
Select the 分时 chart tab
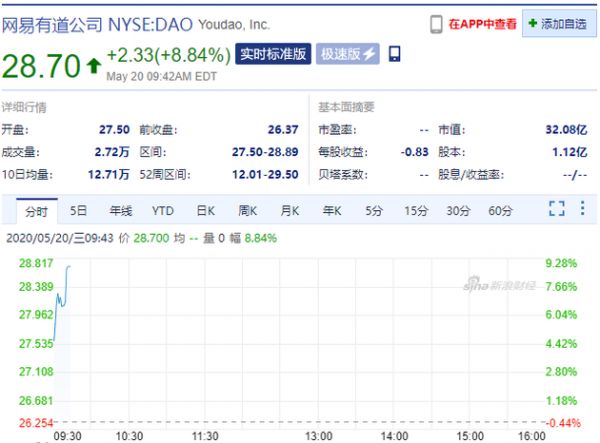36,210
